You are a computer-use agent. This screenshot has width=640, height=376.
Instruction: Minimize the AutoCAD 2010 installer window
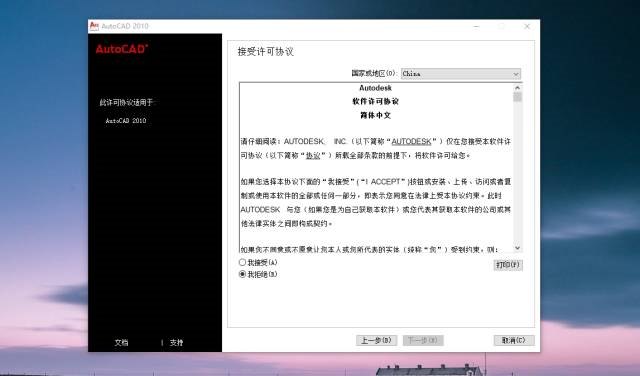pos(476,26)
